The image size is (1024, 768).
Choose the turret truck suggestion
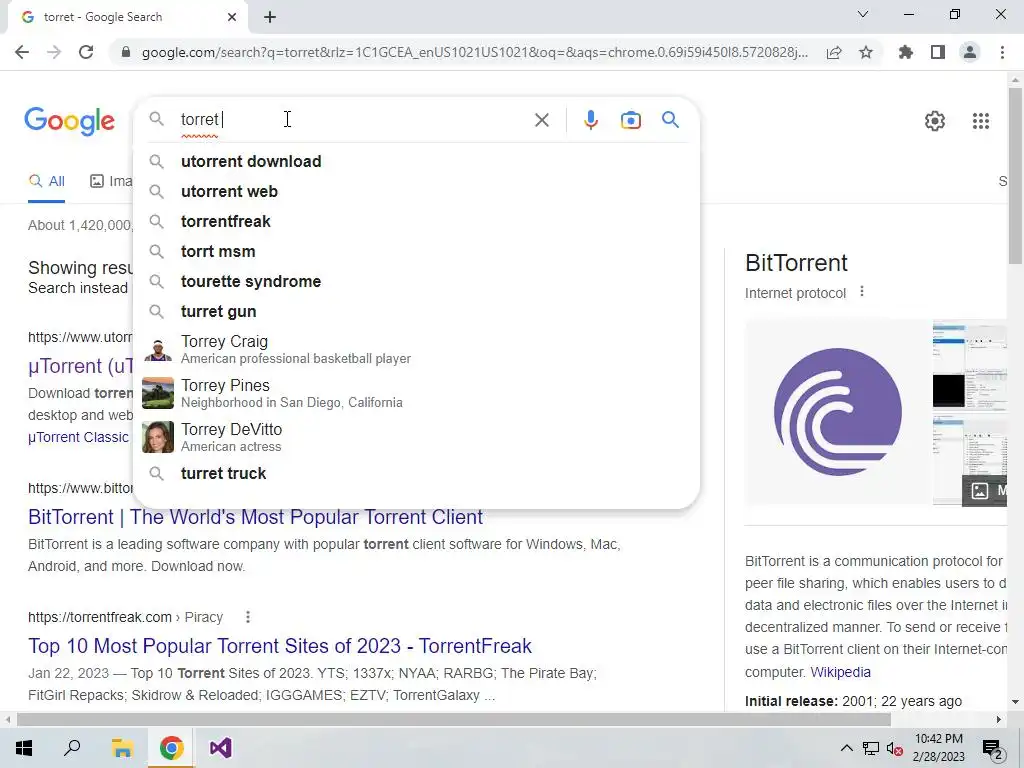tap(416, 473)
